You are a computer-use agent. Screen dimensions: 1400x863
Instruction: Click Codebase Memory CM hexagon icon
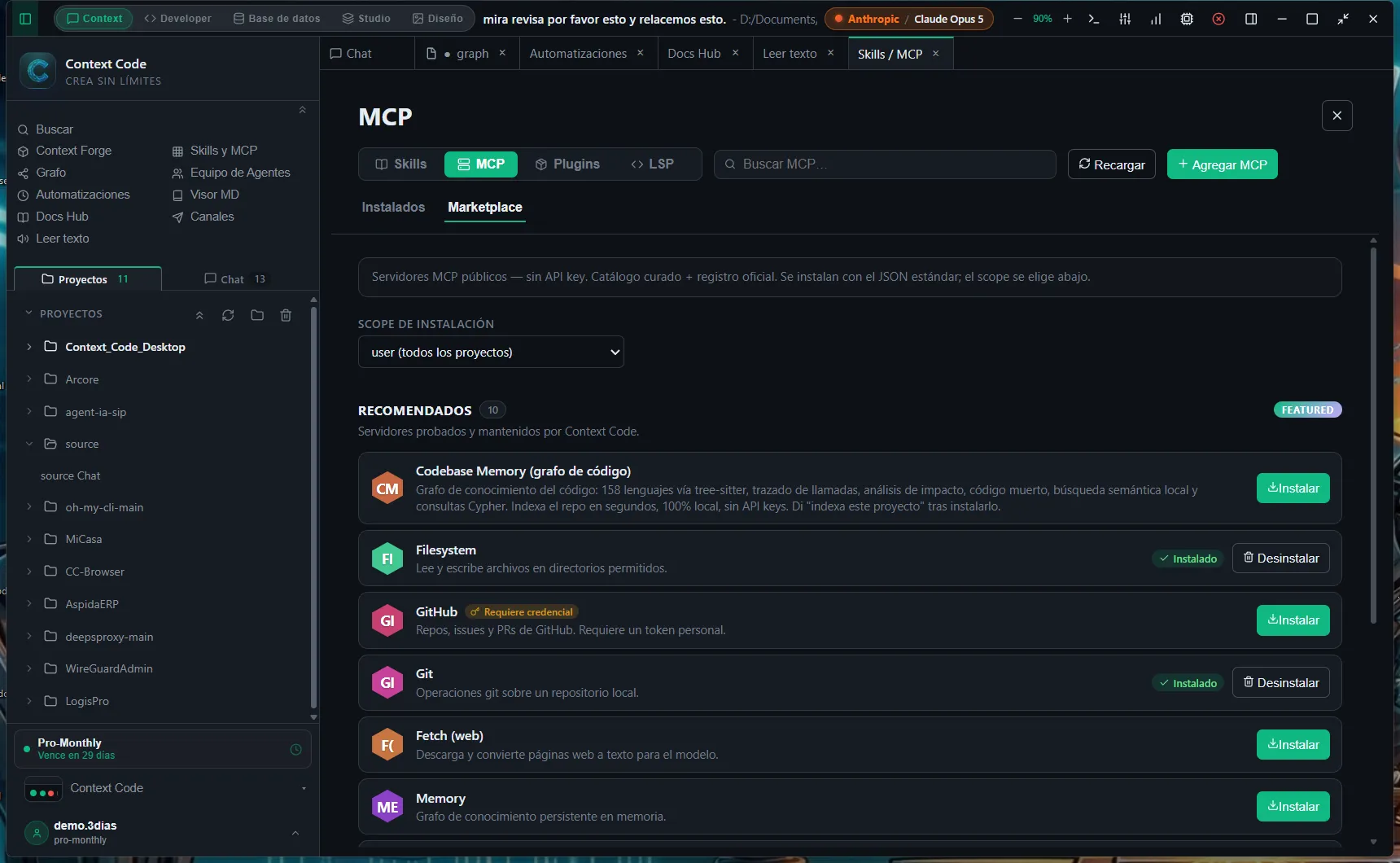[387, 488]
